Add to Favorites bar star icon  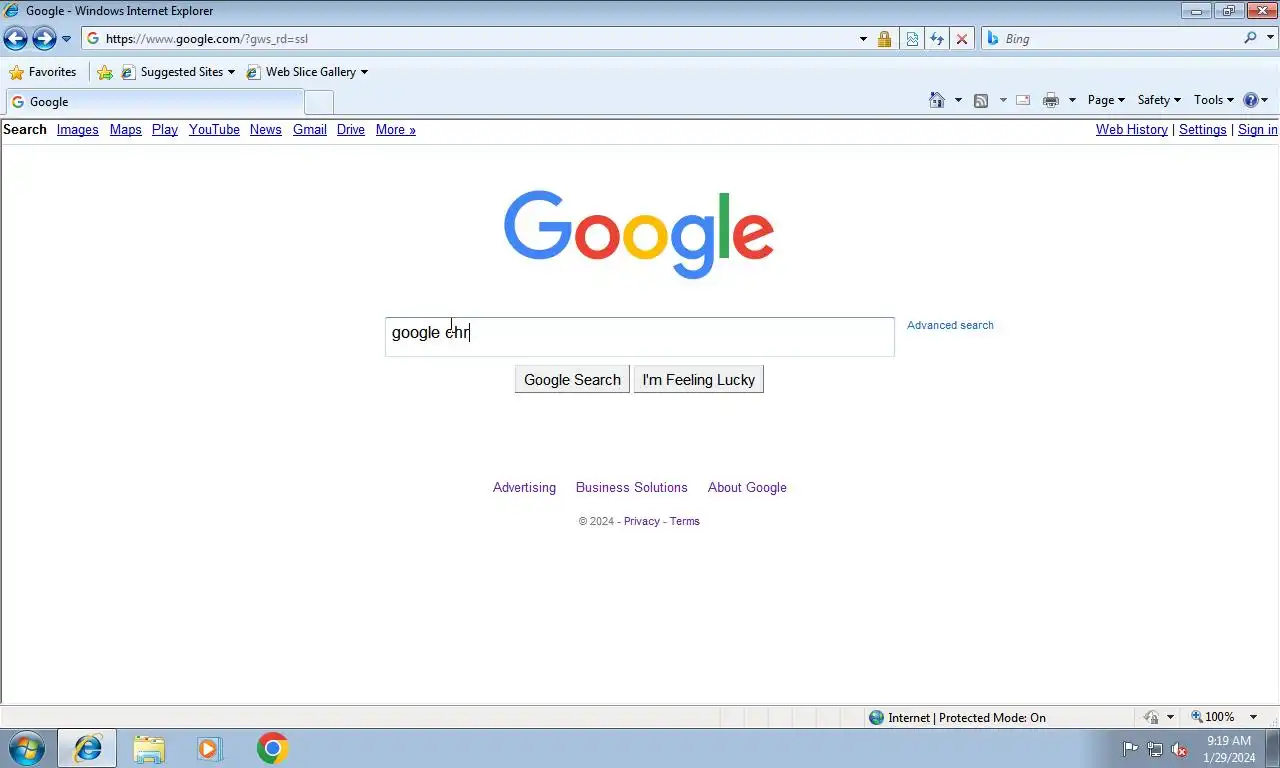coord(105,72)
